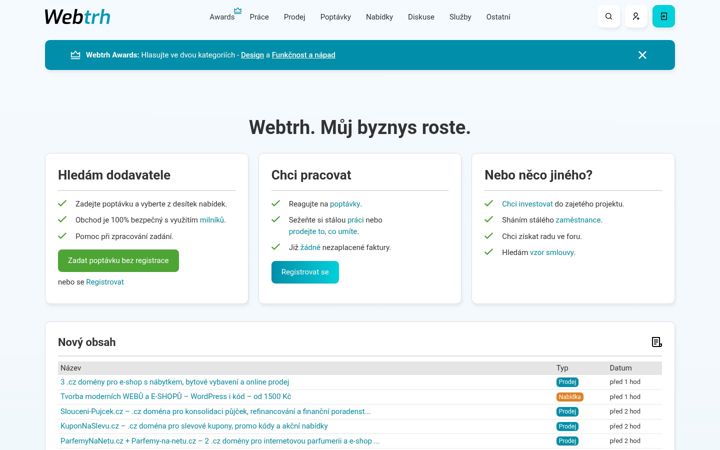The image size is (720, 450).
Task: Click the Registrovat link under green button
Action: pos(105,282)
